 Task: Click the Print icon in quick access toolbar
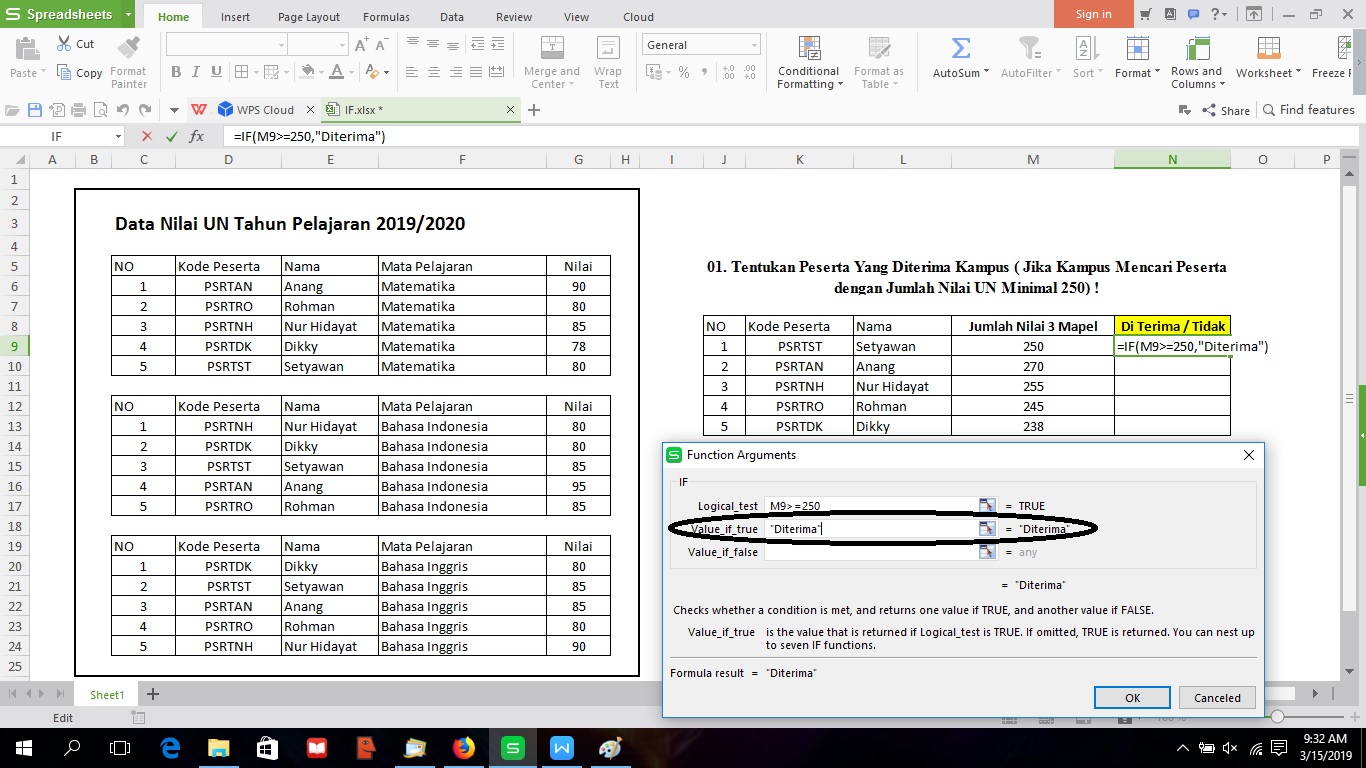click(78, 110)
